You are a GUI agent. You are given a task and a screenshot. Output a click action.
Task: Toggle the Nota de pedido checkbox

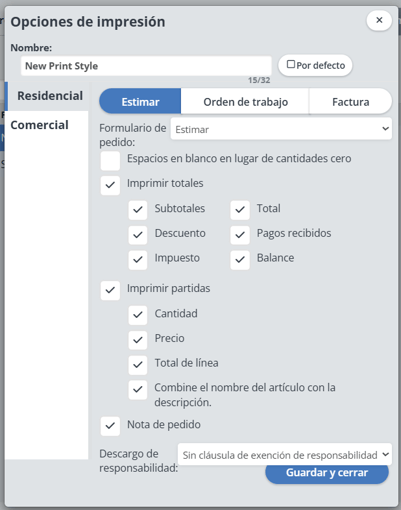point(110,426)
